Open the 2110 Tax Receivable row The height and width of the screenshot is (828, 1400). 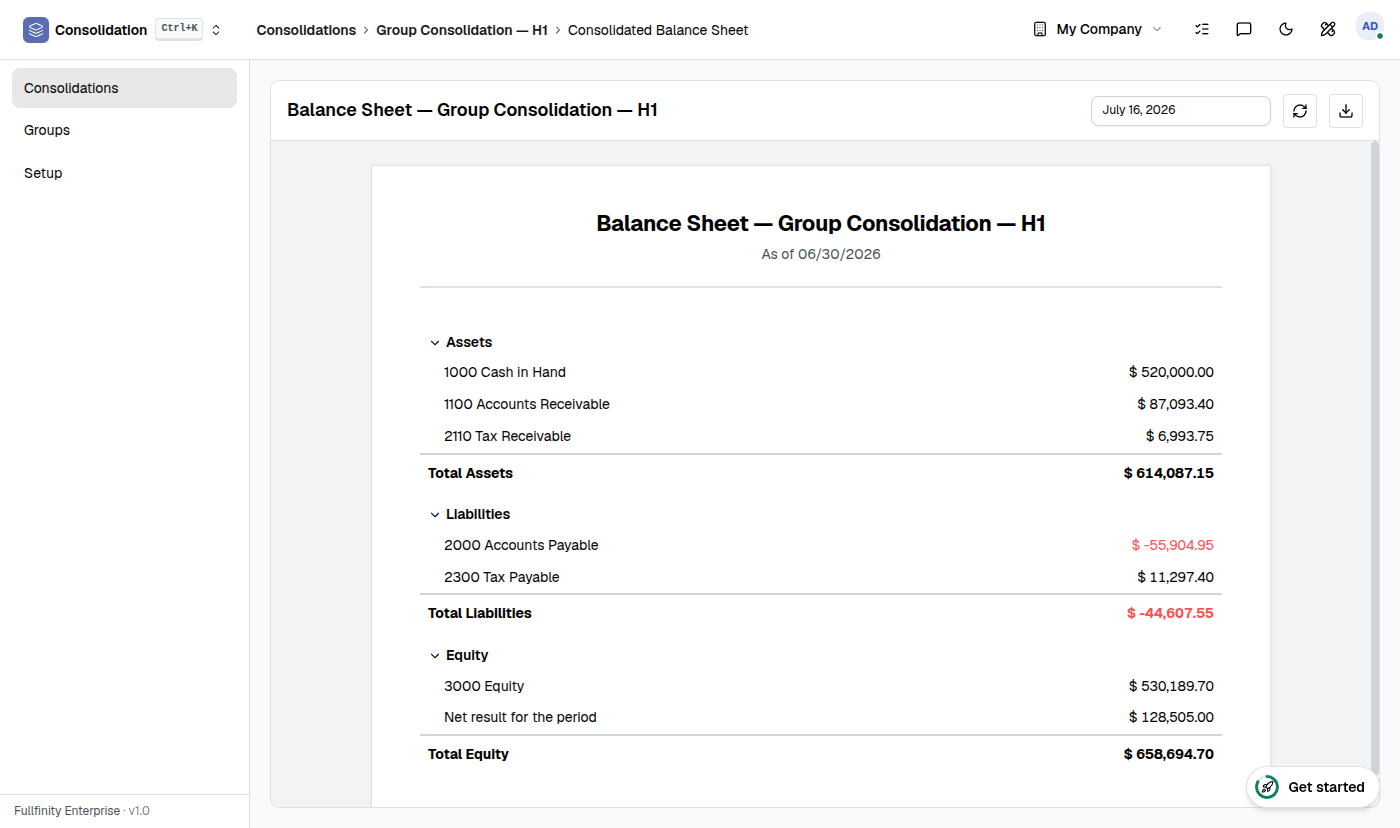click(821, 436)
